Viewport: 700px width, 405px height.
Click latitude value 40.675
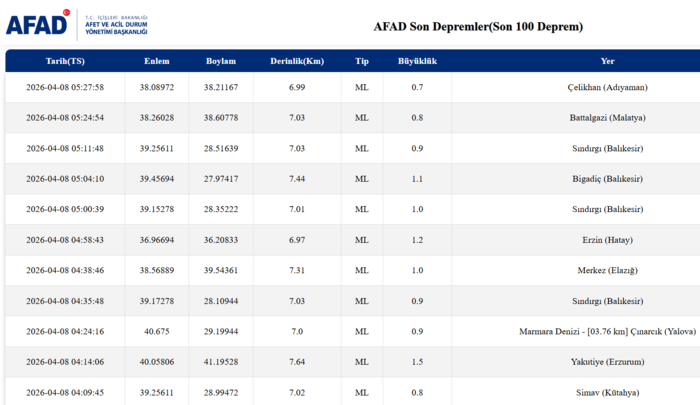point(157,331)
